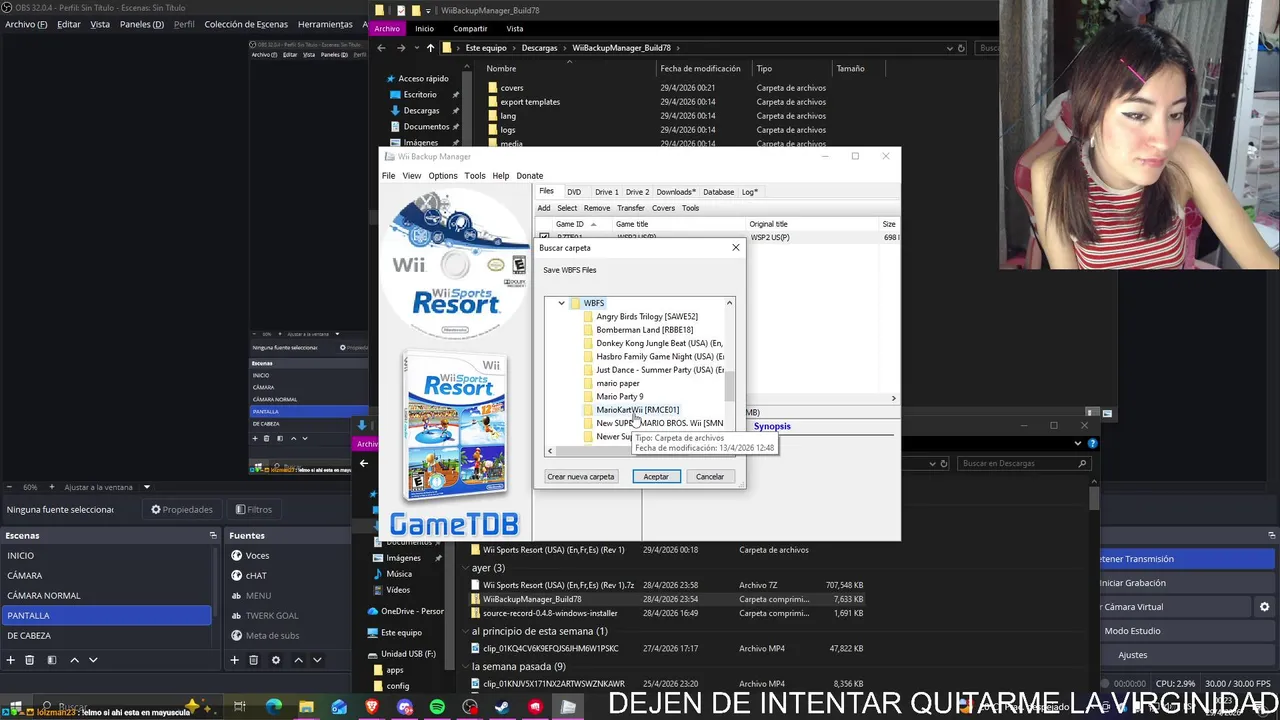Move source up in Fuentes panel
This screenshot has width=1280, height=720.
click(x=298, y=660)
